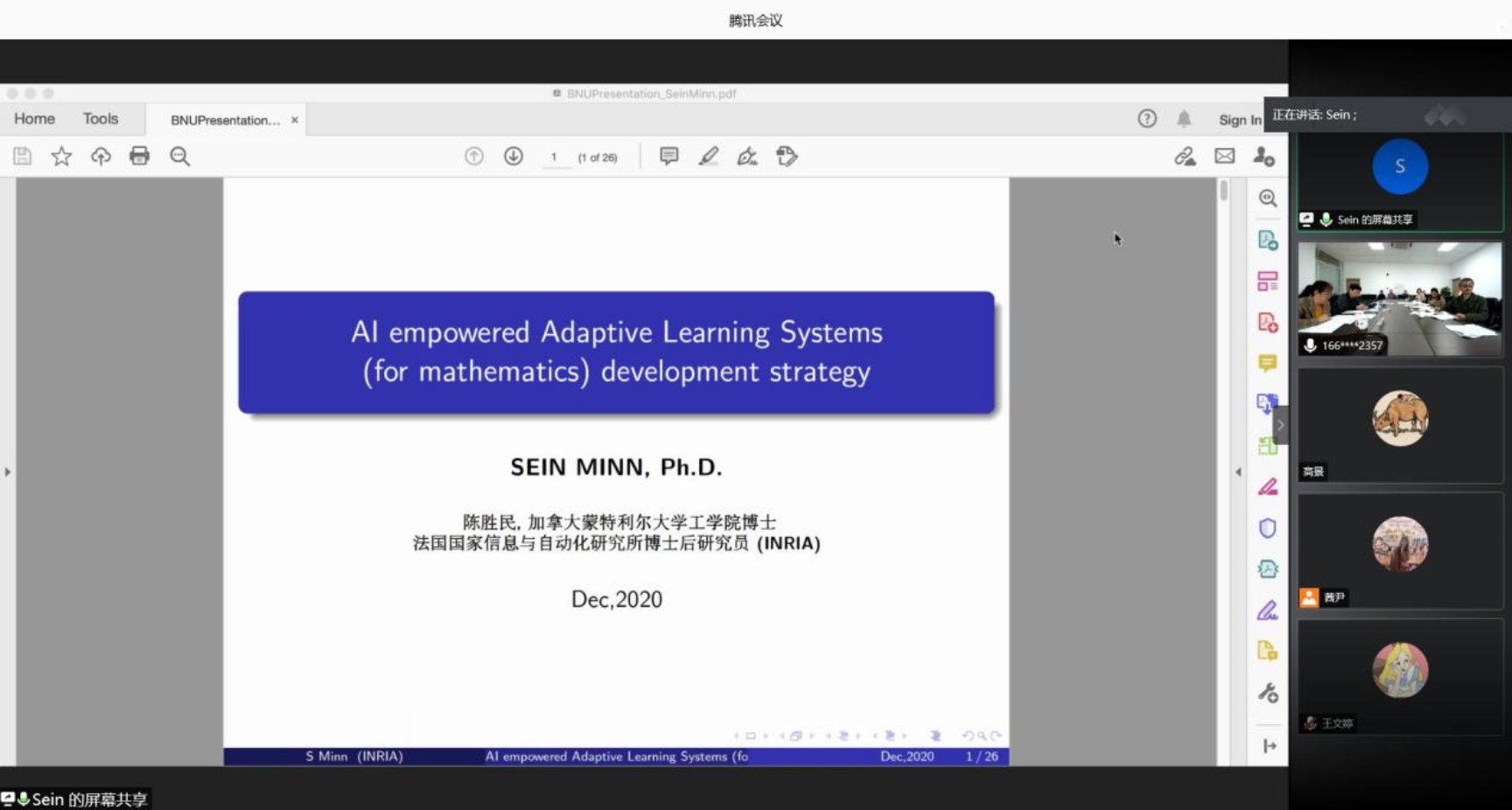Open the Protect shield tool in the sidebar

[1267, 527]
